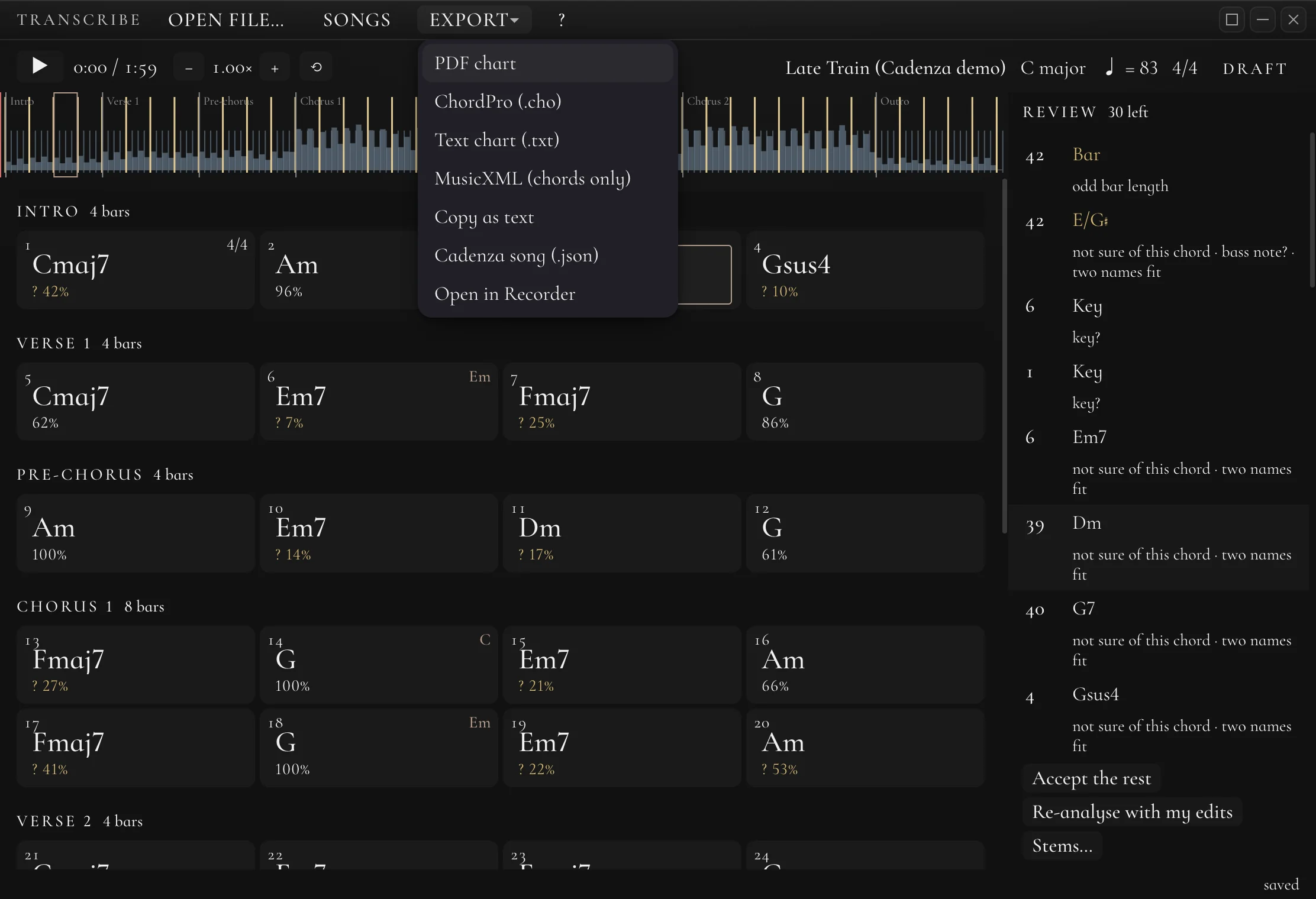Image resolution: width=1316 pixels, height=899 pixels.
Task: Jump to Outro marker in waveform
Action: pos(894,101)
